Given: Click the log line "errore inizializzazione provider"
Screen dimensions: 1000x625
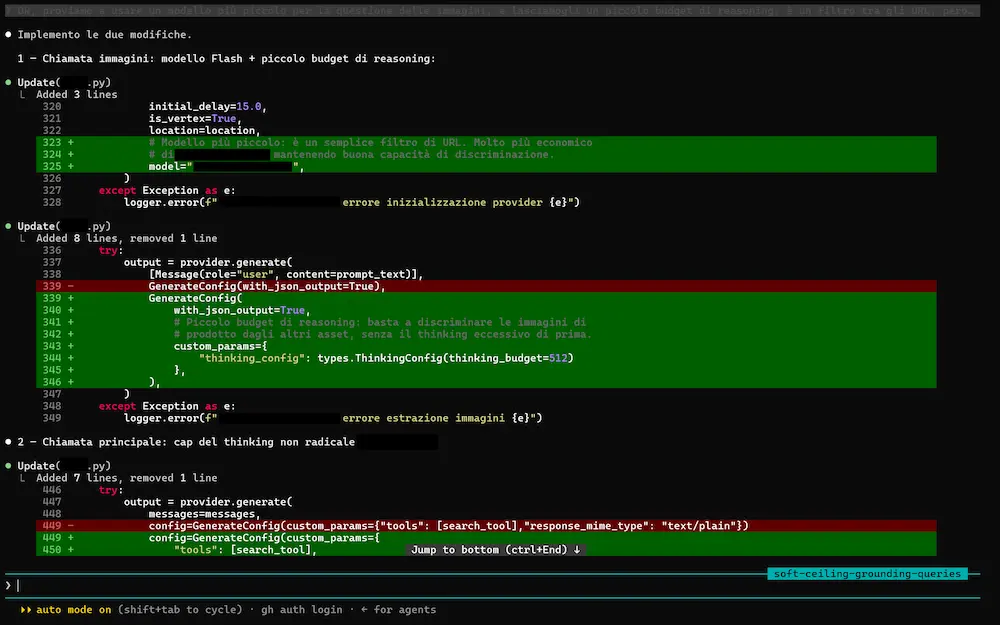Looking at the screenshot, I should (351, 203).
